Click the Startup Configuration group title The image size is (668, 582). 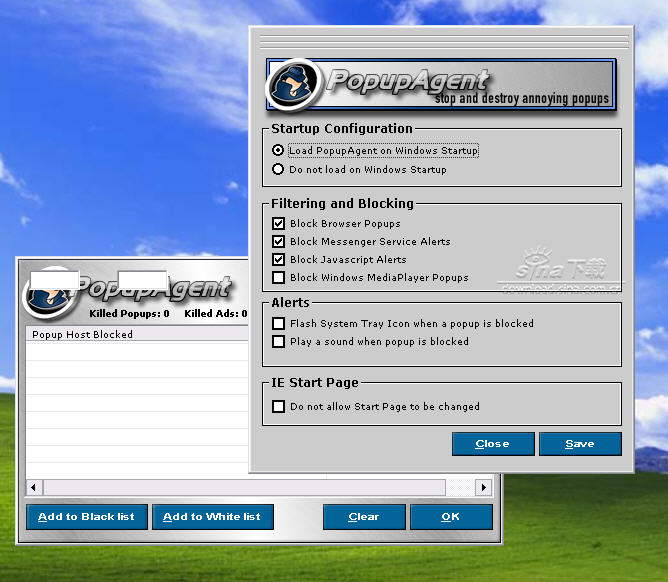[342, 128]
